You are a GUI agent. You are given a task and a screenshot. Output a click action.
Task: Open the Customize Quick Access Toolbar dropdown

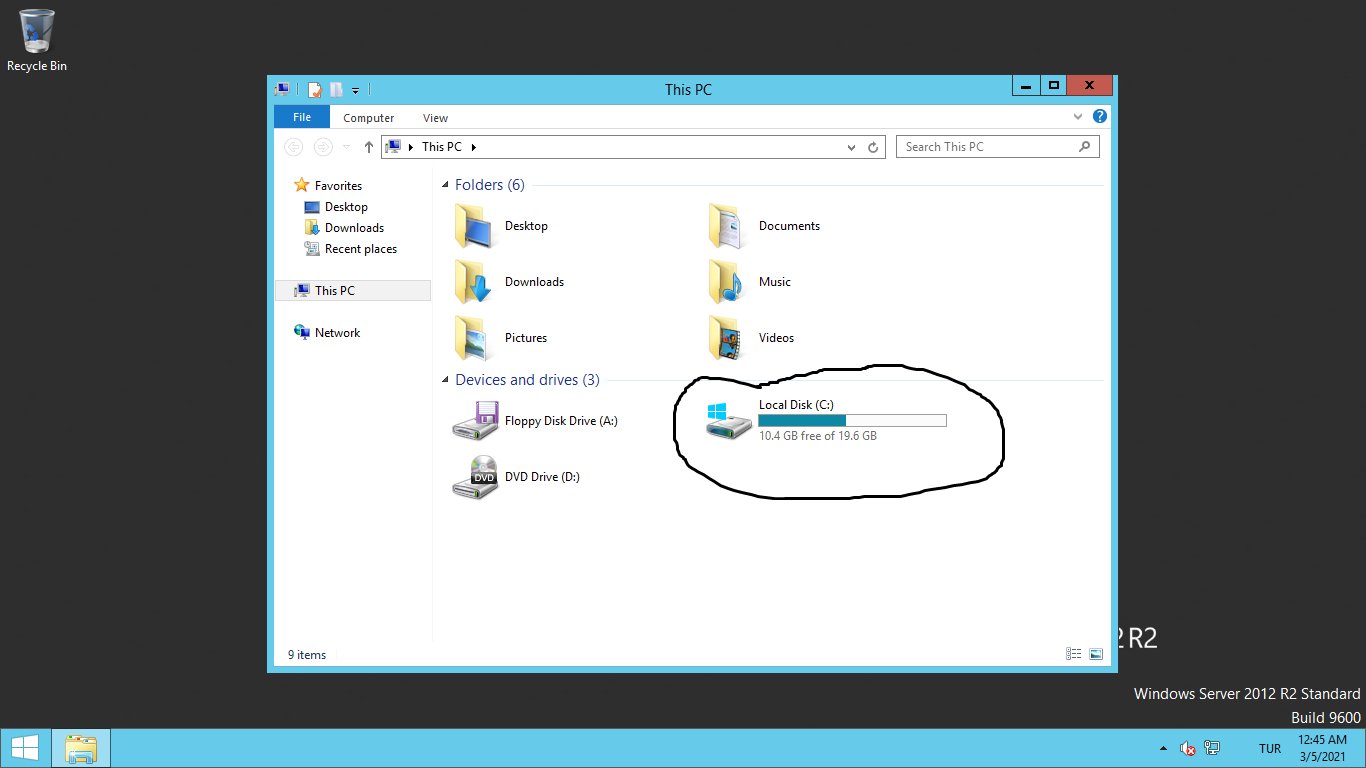pyautogui.click(x=355, y=91)
